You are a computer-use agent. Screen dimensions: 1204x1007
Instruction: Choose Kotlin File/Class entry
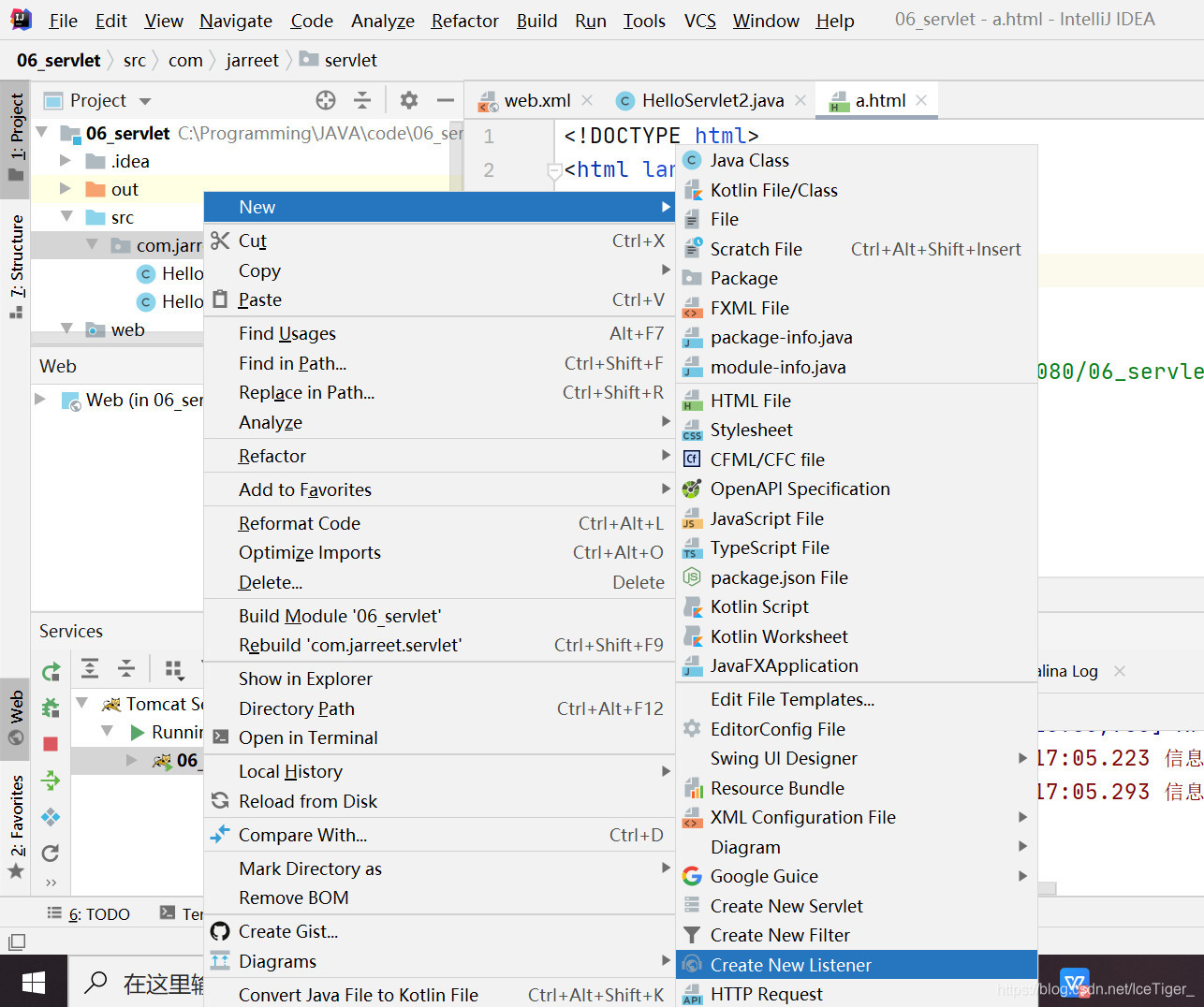coord(857,190)
